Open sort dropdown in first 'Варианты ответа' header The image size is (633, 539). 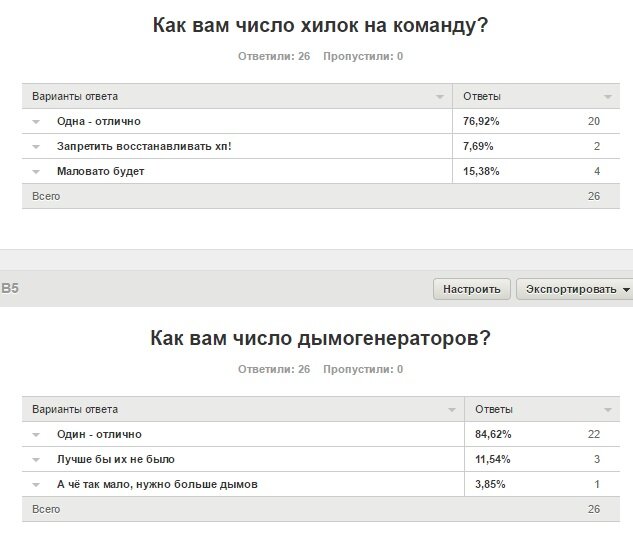click(440, 97)
